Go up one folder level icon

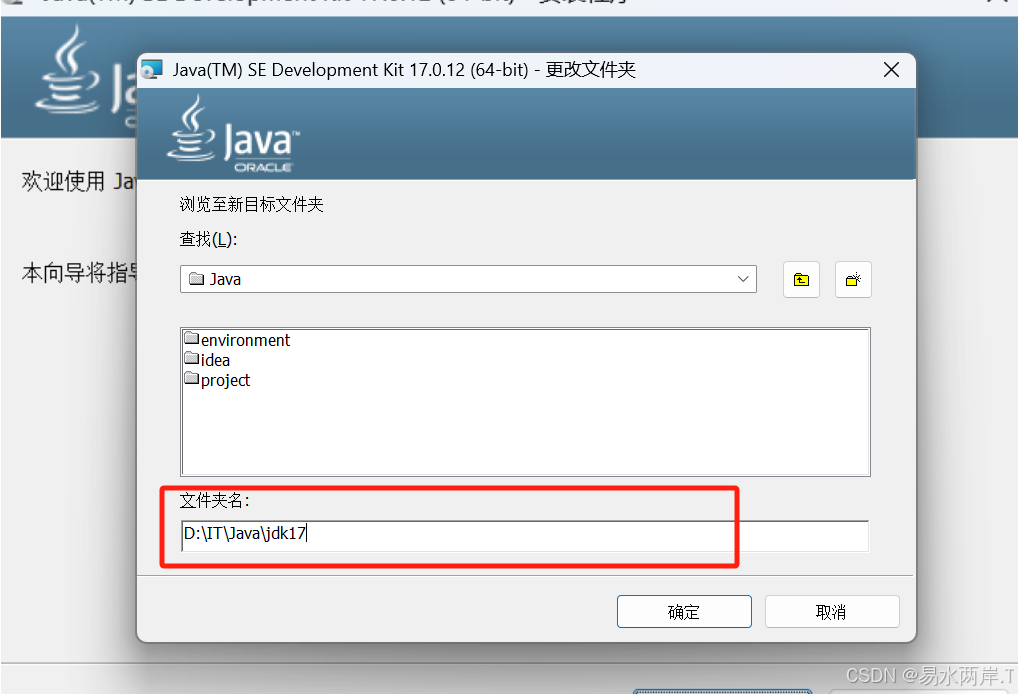click(801, 280)
